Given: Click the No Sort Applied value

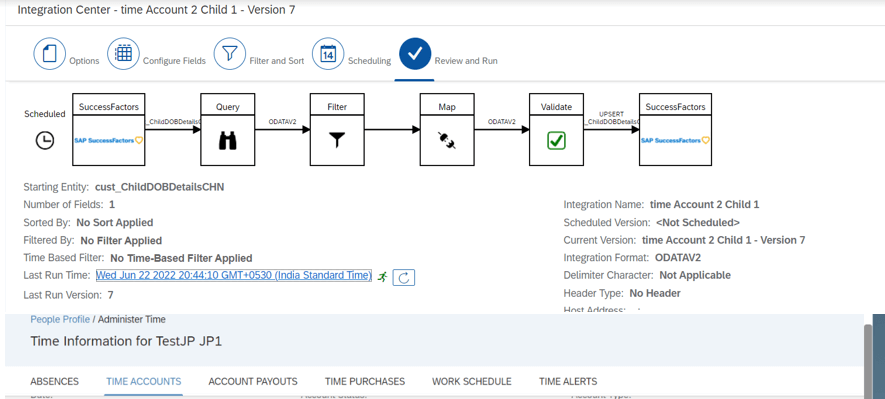Looking at the screenshot, I should pyautogui.click(x=115, y=222).
